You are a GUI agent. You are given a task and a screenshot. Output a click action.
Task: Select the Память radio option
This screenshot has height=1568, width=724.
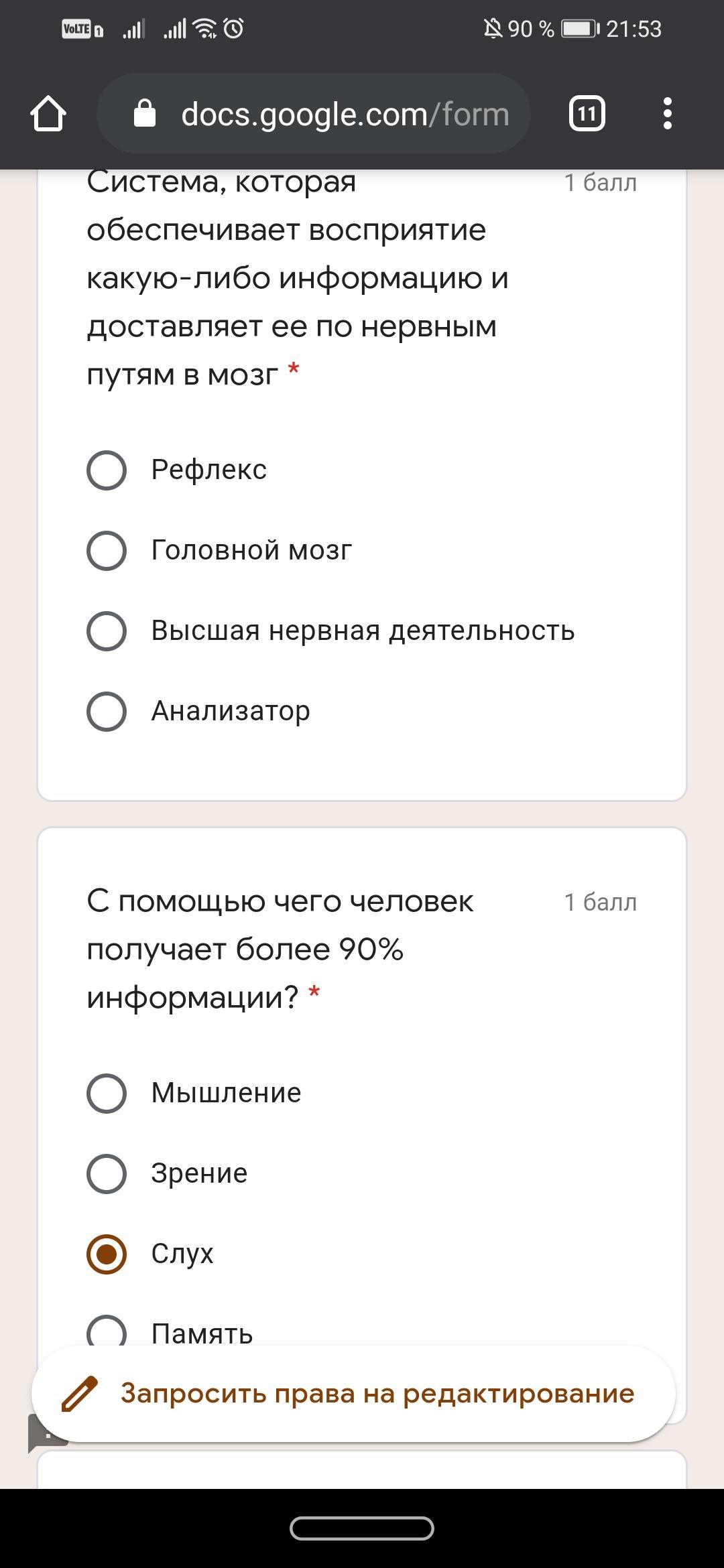click(x=107, y=1331)
